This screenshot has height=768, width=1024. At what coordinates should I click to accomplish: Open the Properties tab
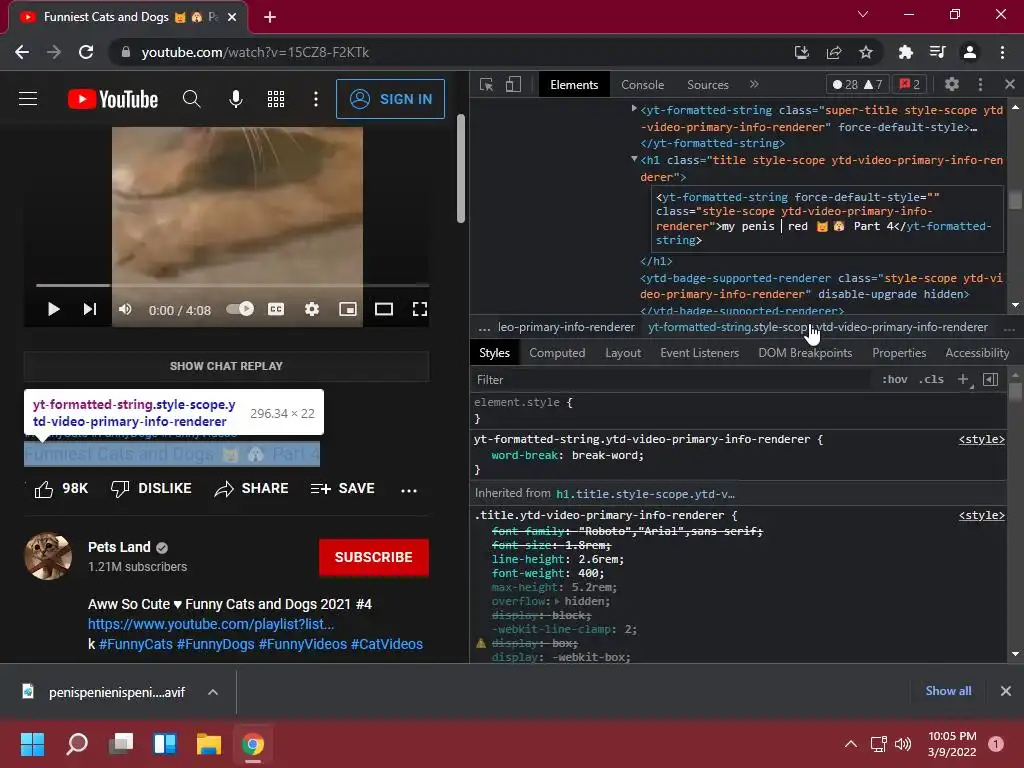pos(899,353)
